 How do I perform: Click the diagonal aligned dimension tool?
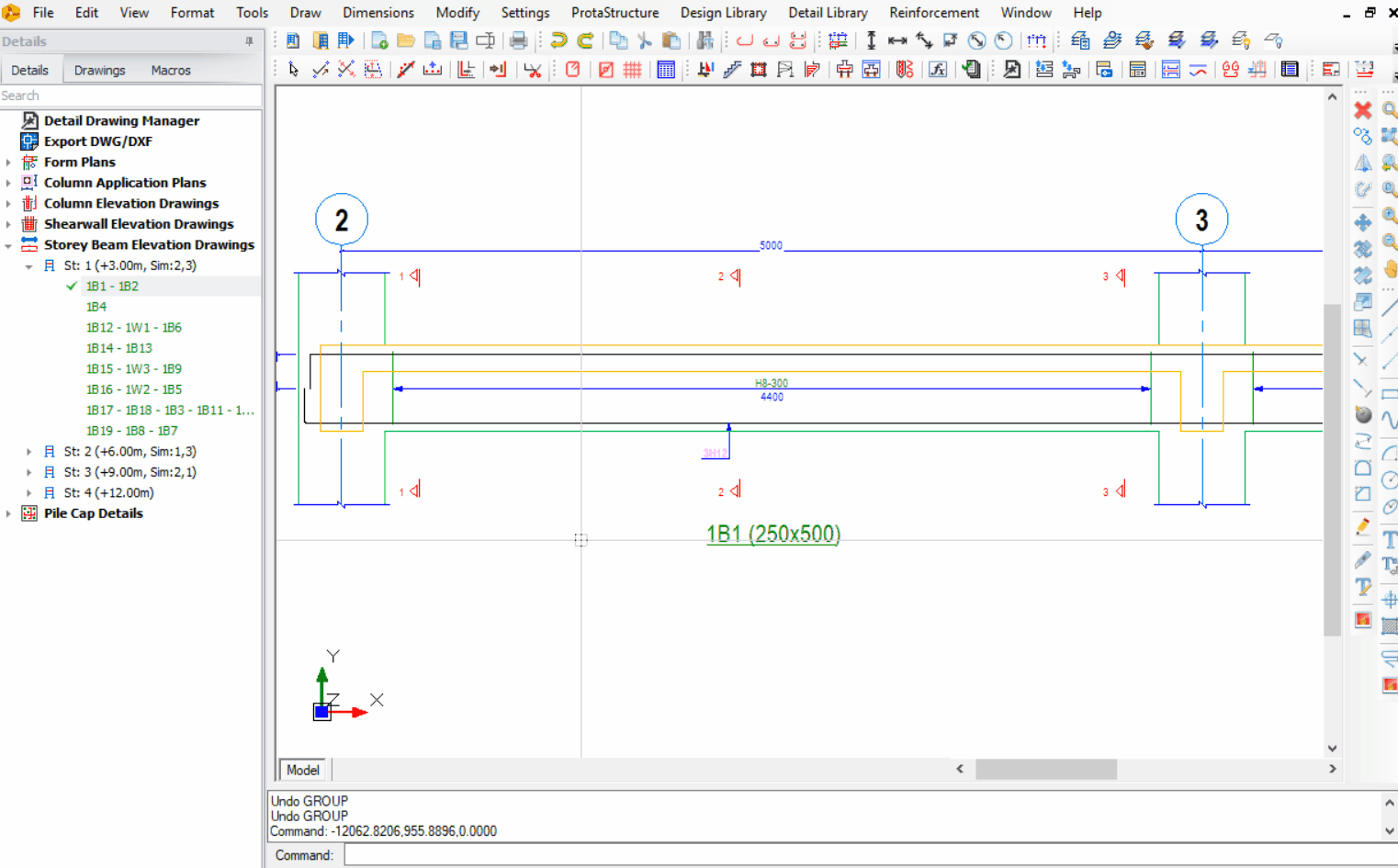[x=924, y=40]
